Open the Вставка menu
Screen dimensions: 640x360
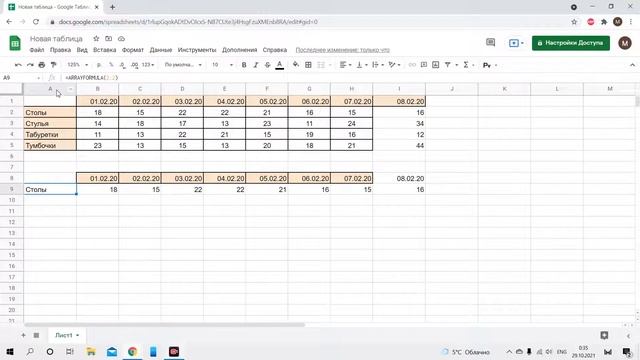point(104,50)
